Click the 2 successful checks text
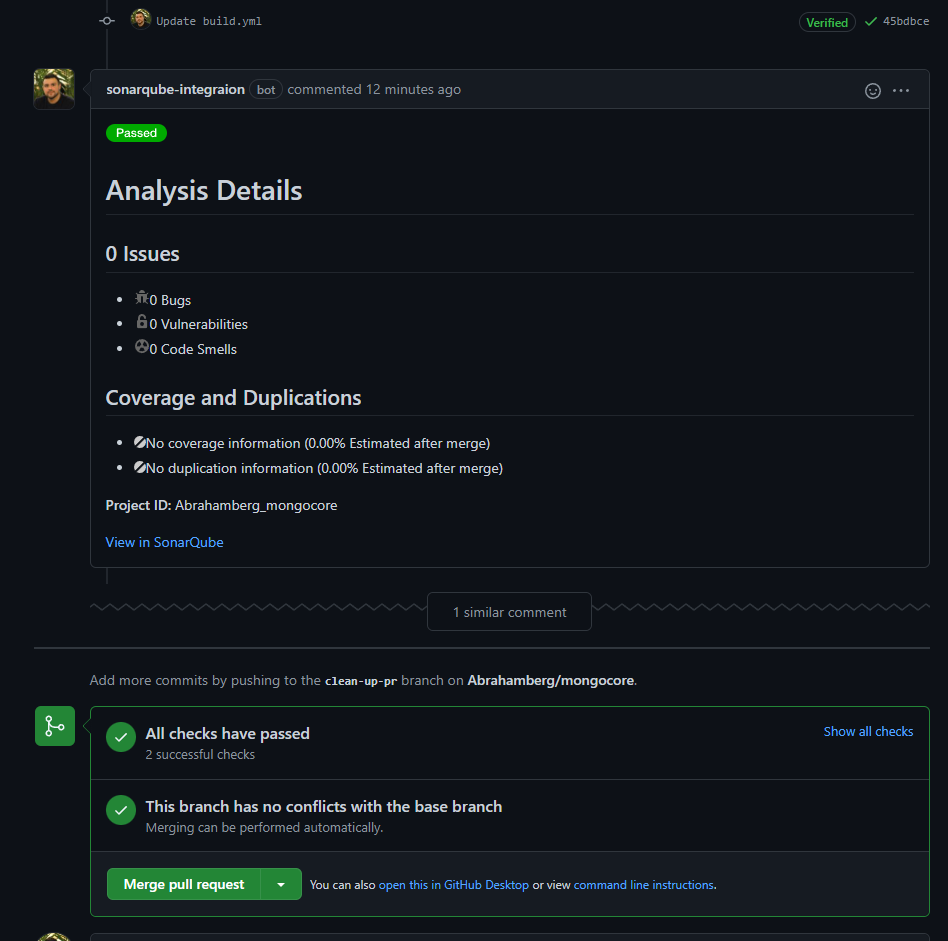Image resolution: width=948 pixels, height=941 pixels. [200, 755]
